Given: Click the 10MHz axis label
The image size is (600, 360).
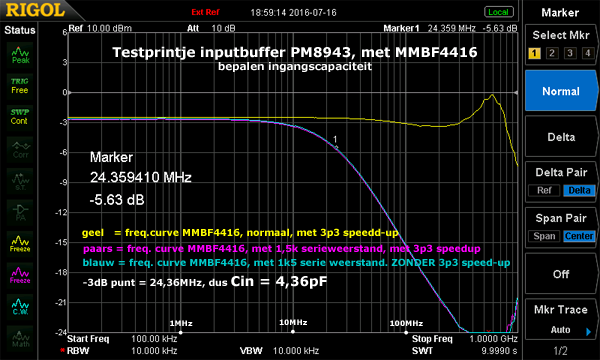Looking at the screenshot, I should pos(293,323).
